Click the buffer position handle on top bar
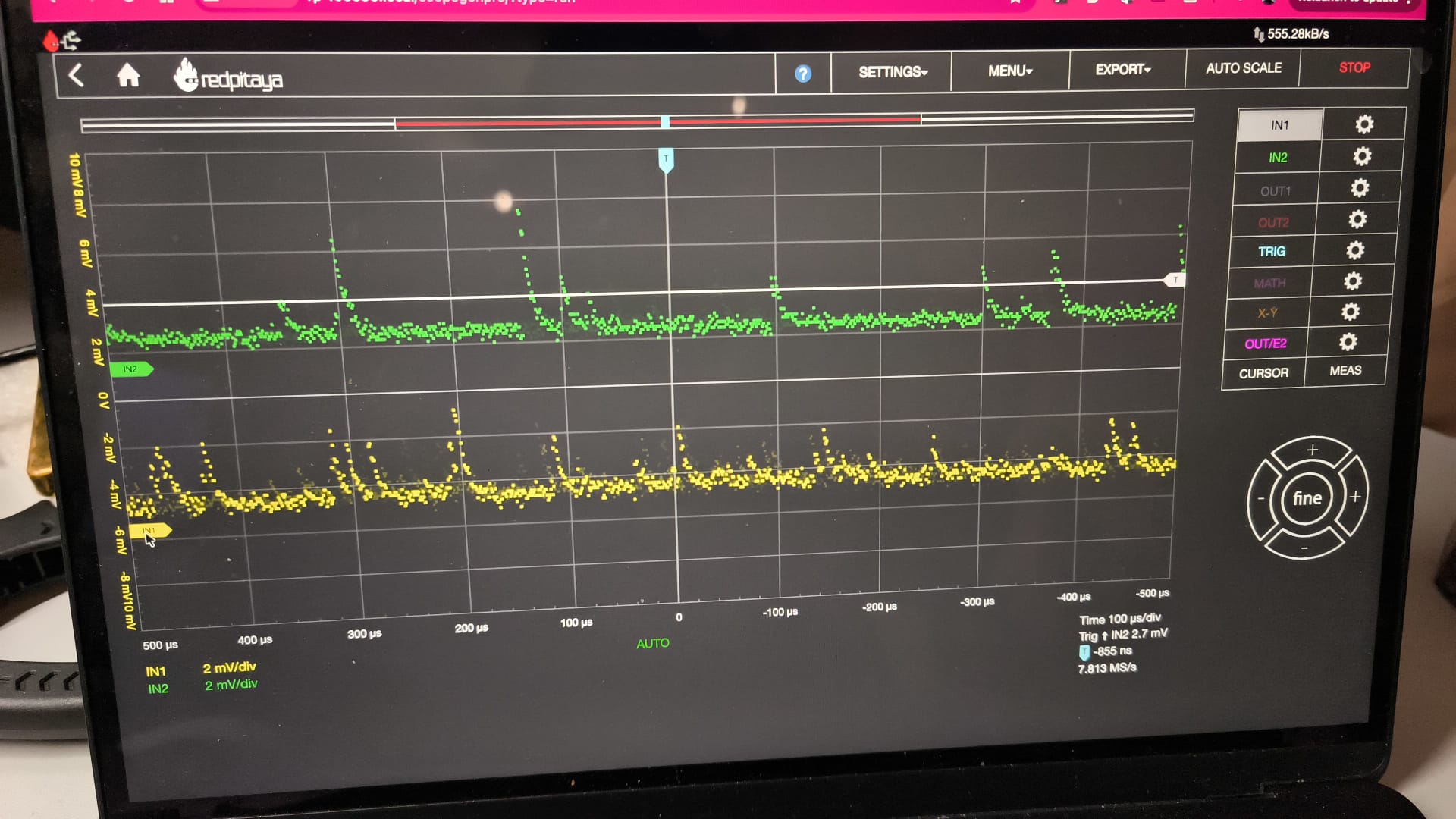The width and height of the screenshot is (1456, 819). point(665,122)
